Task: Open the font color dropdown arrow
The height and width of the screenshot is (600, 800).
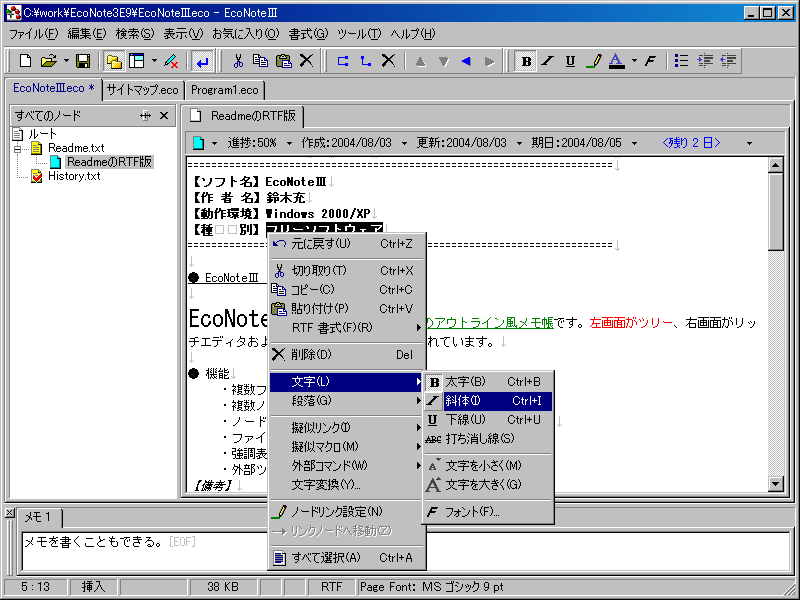Action: click(x=634, y=61)
